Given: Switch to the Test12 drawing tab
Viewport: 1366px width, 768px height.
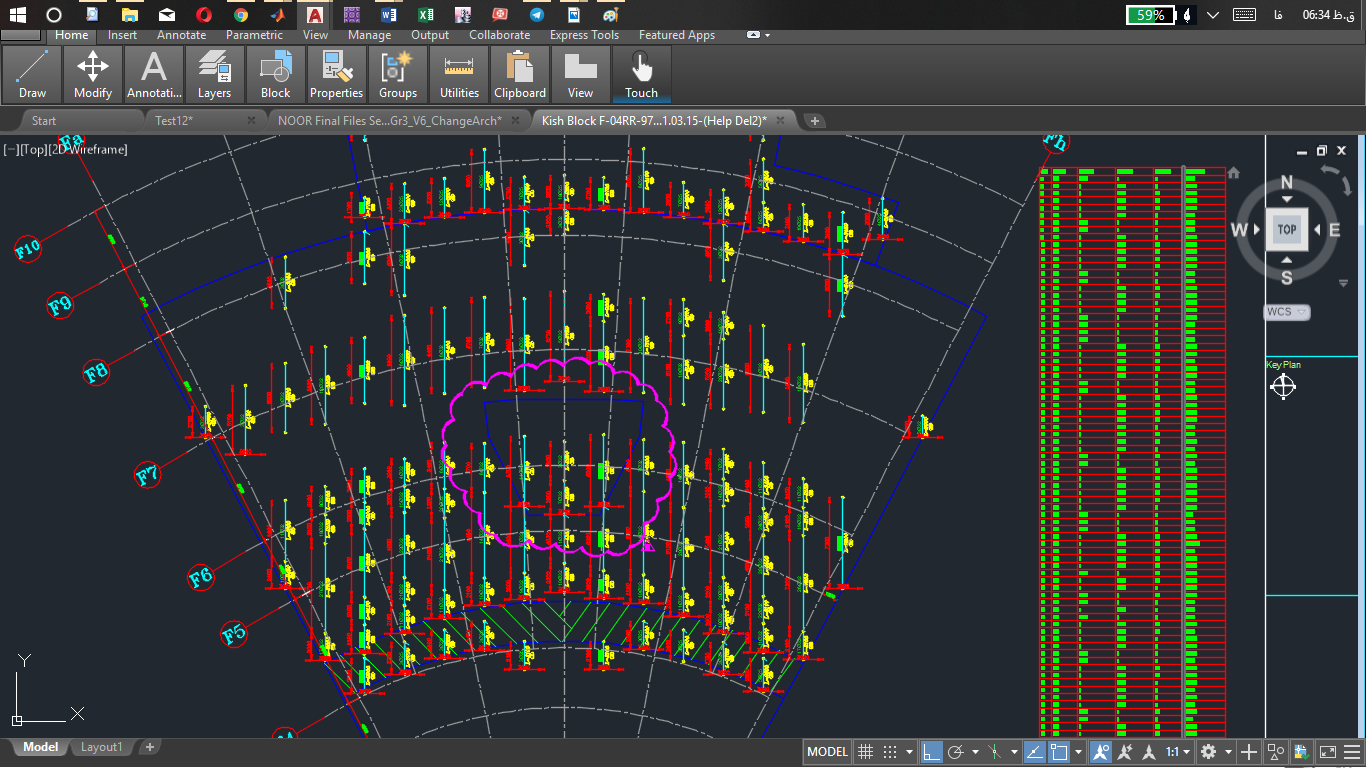Looking at the screenshot, I should [x=175, y=121].
